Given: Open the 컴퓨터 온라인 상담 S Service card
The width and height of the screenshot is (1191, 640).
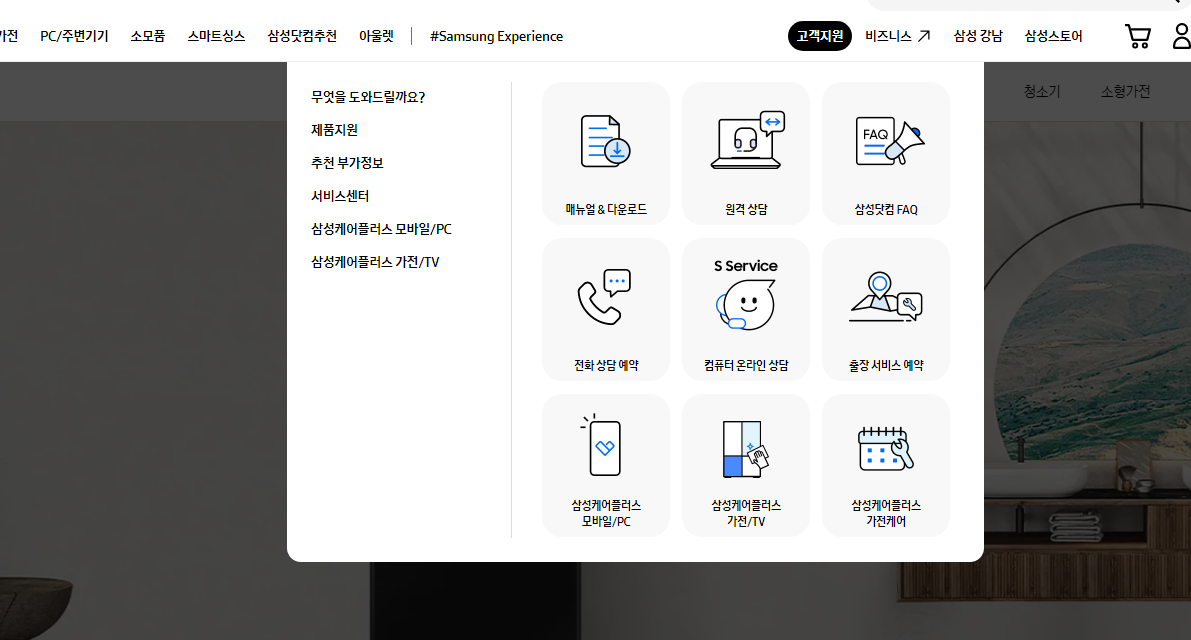Looking at the screenshot, I should click(745, 310).
